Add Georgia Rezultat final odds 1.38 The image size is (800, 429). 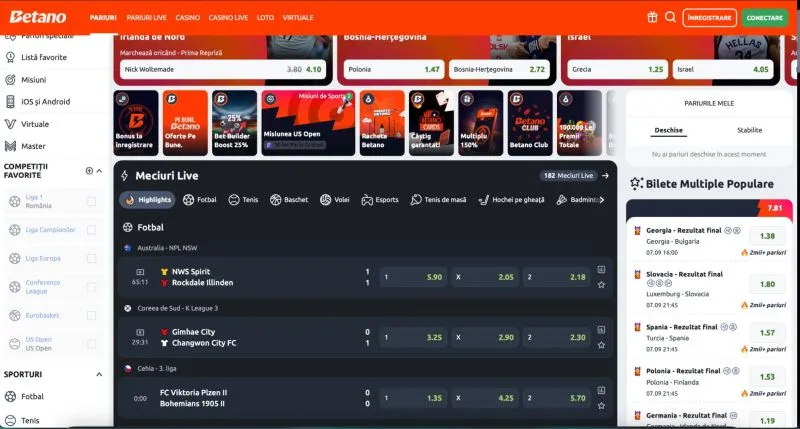767,236
